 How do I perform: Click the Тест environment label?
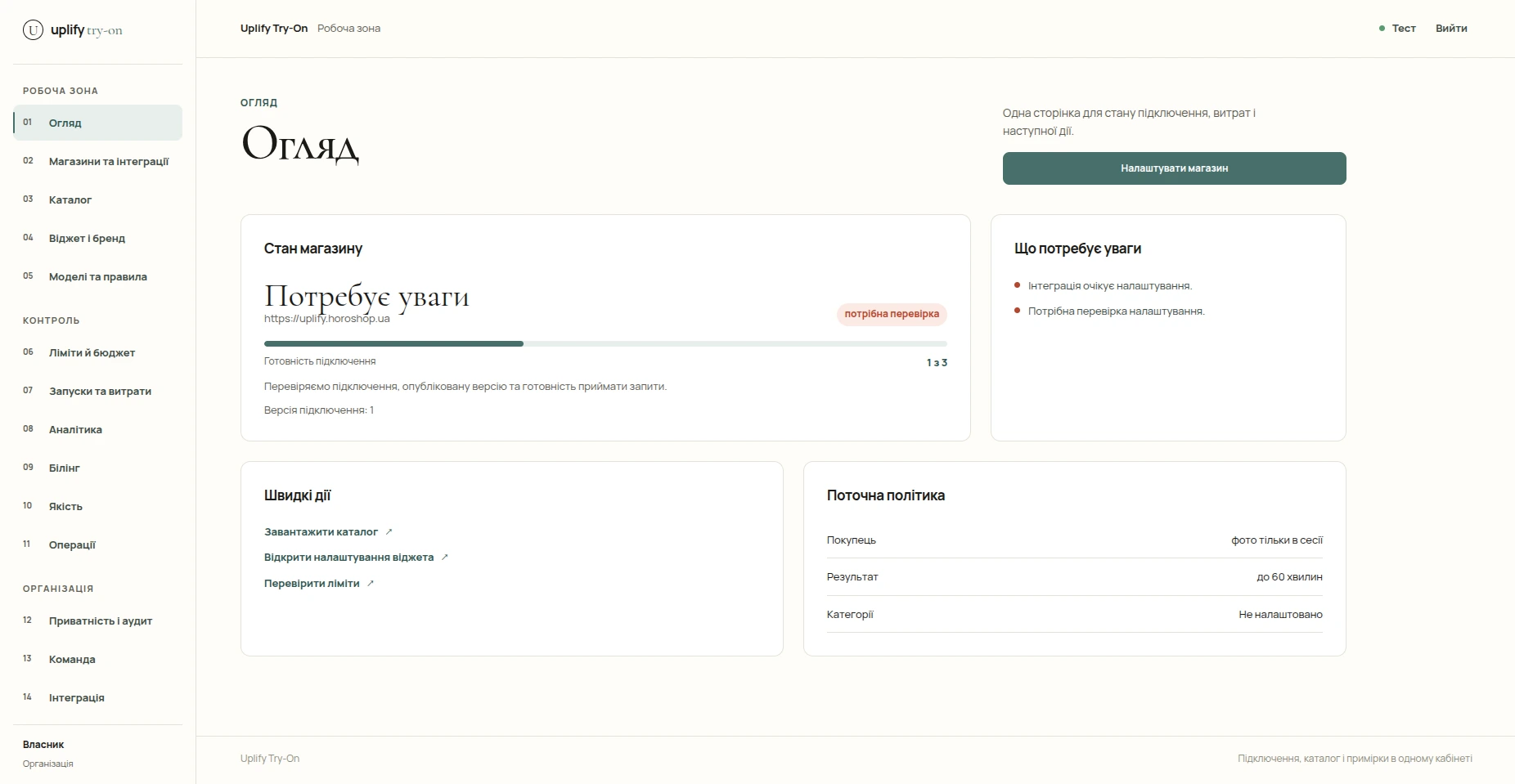pyautogui.click(x=1404, y=29)
